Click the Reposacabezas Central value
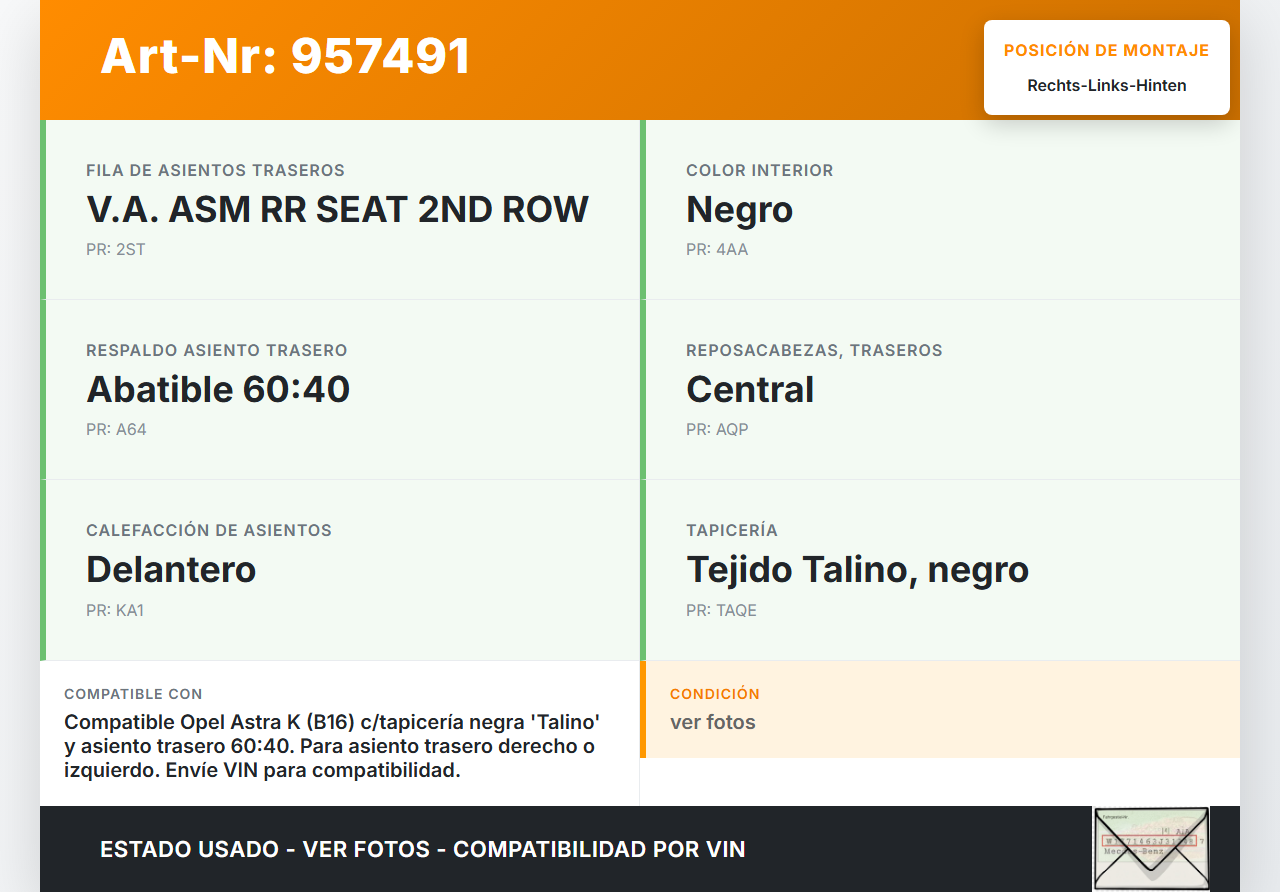The image size is (1280, 892). coord(750,390)
